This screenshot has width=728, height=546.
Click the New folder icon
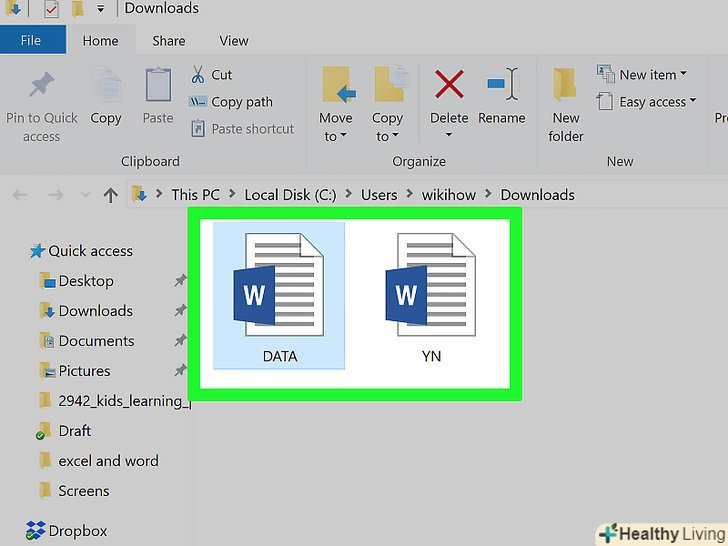pyautogui.click(x=564, y=84)
